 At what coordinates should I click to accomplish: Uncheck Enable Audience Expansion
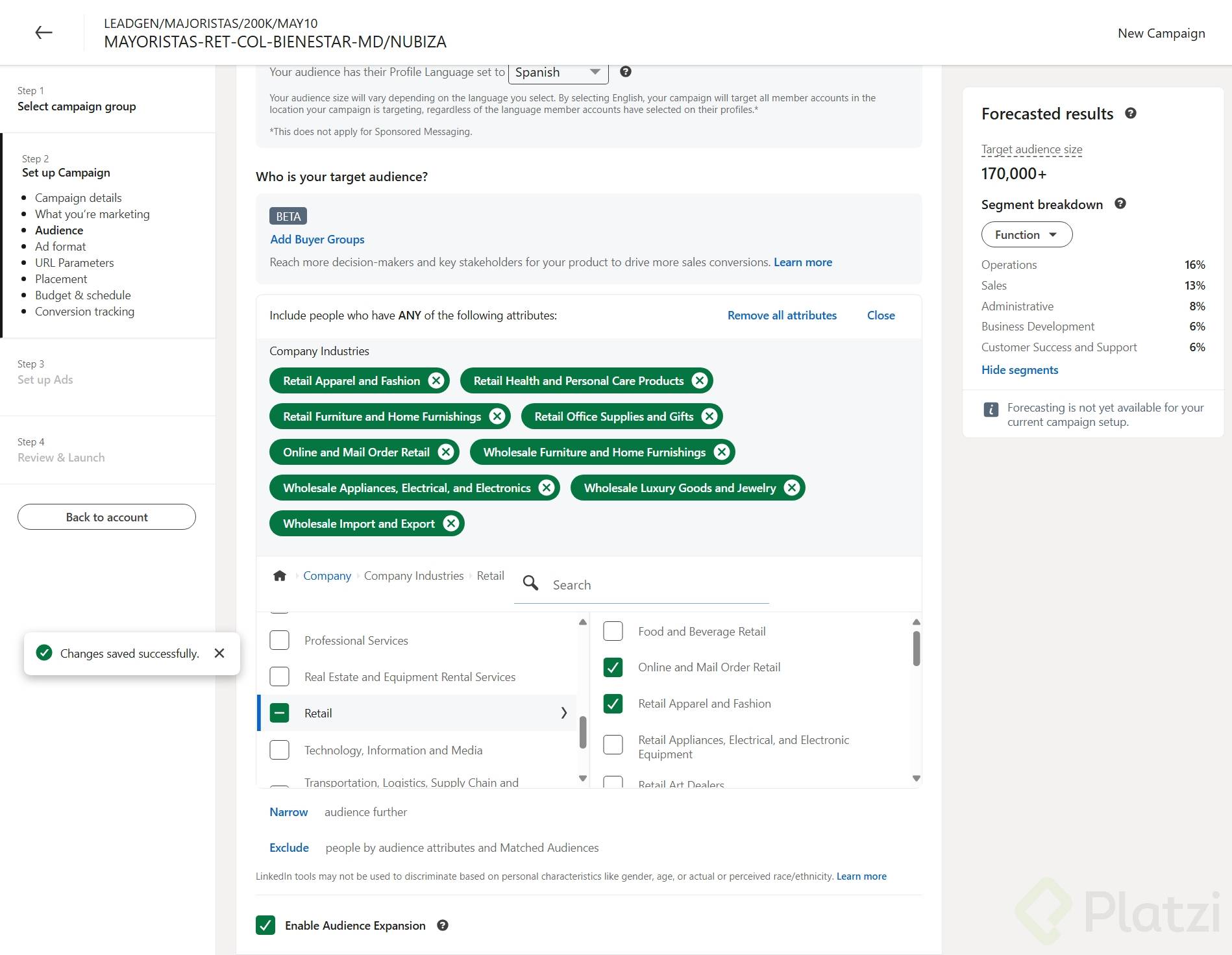tap(265, 926)
